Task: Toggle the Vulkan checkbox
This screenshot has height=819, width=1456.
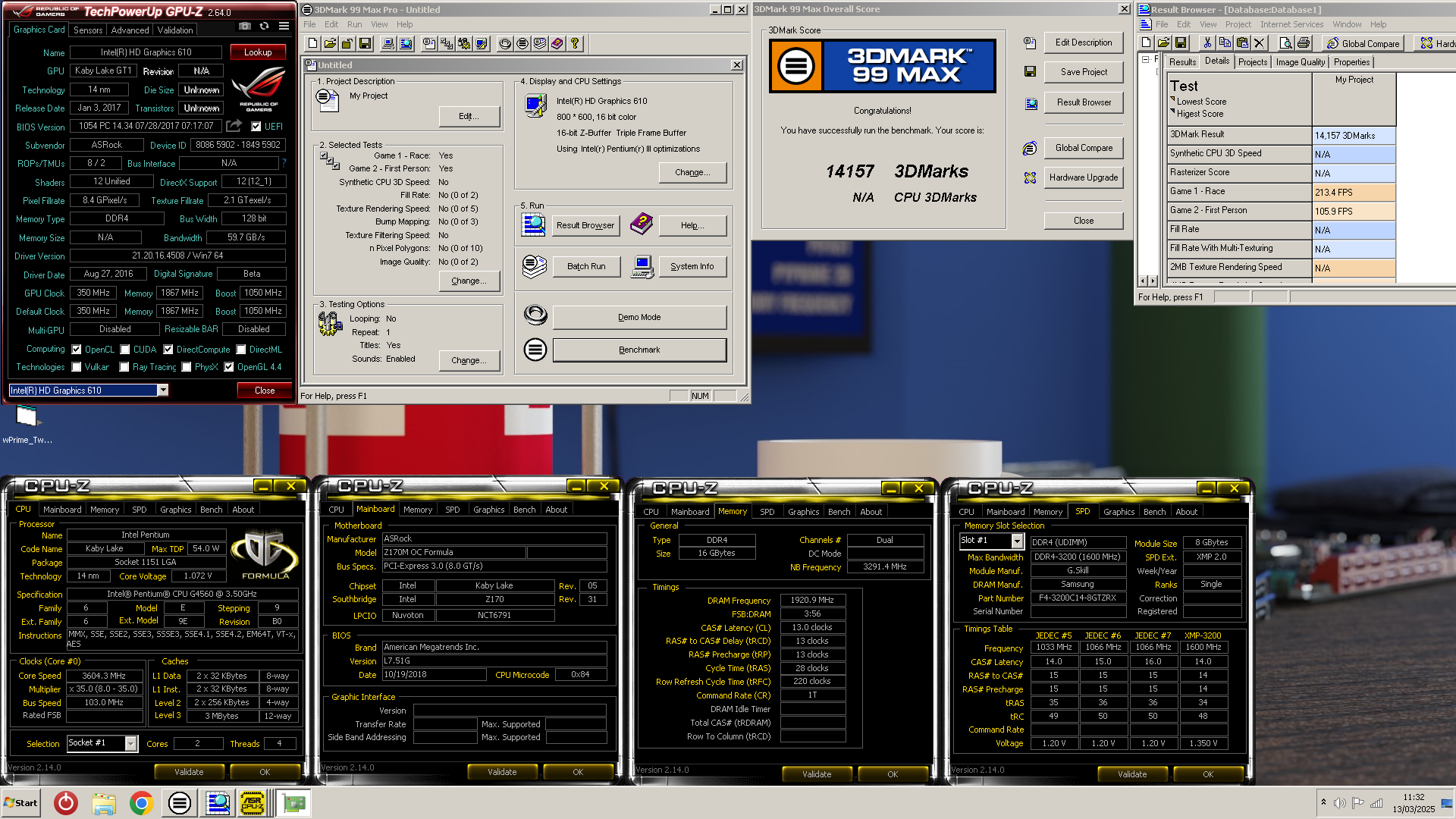Action: pos(77,367)
